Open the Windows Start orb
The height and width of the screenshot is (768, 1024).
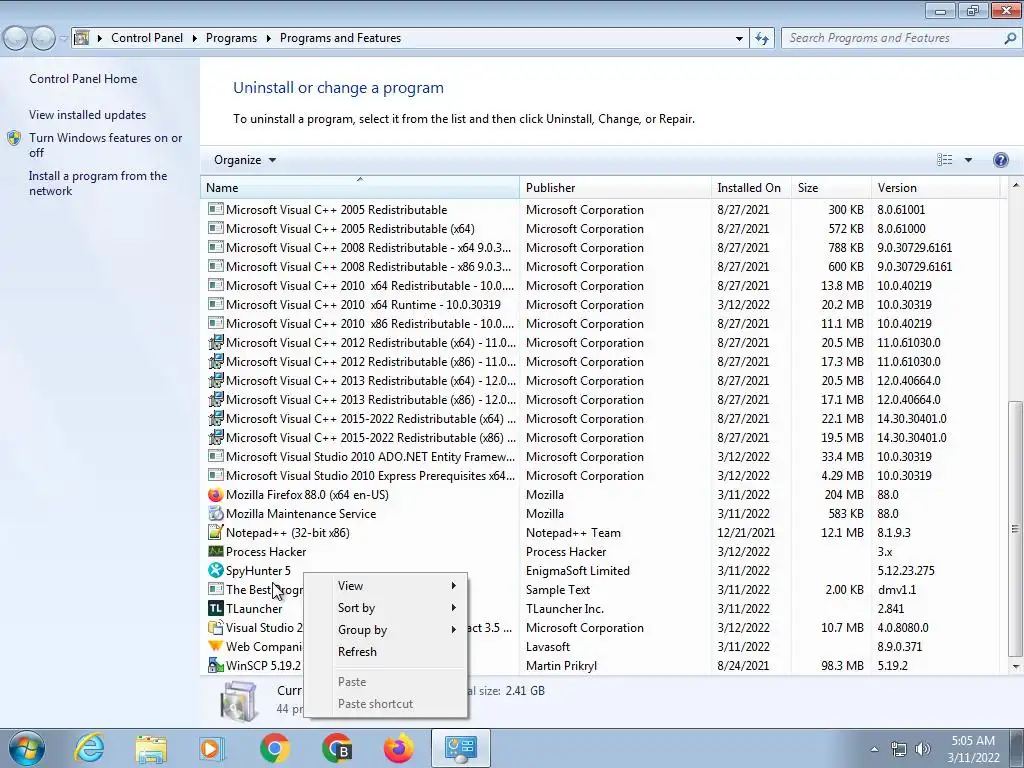[27, 748]
